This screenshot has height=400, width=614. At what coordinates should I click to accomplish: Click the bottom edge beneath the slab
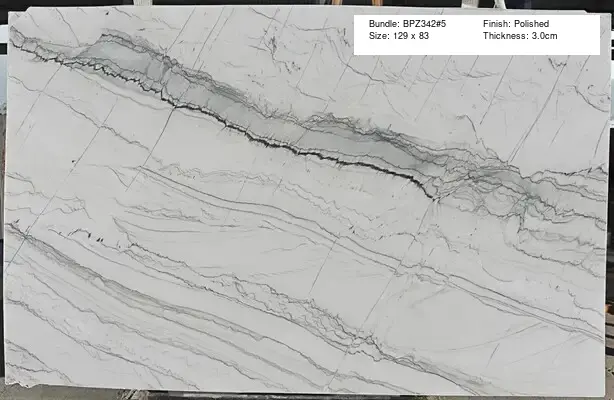click(x=300, y=393)
